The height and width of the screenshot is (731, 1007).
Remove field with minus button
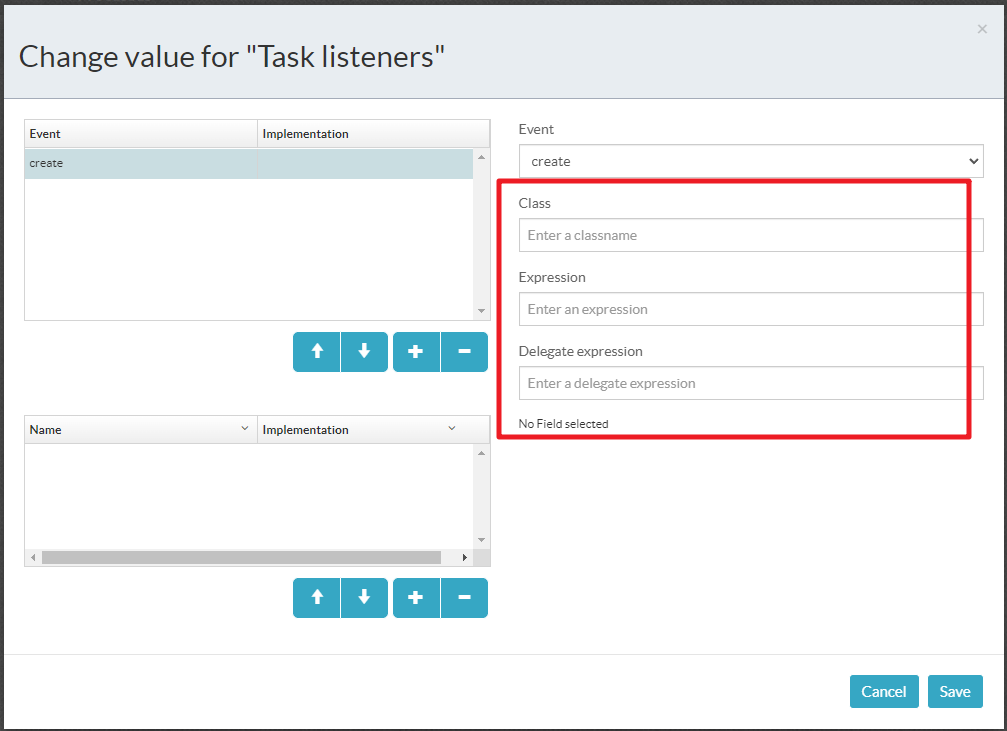click(x=464, y=598)
